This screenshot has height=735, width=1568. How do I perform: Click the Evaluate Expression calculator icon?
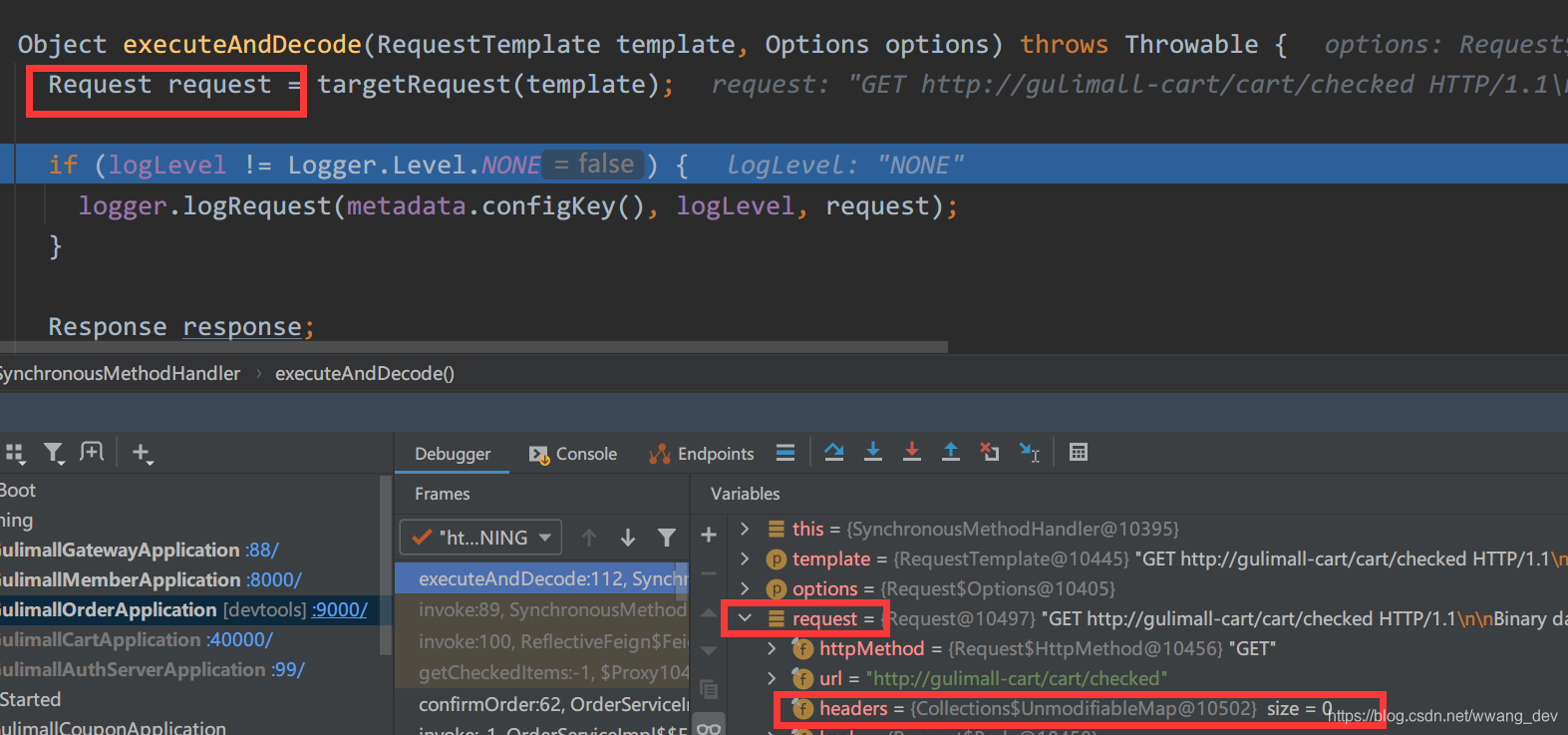pyautogui.click(x=1079, y=453)
